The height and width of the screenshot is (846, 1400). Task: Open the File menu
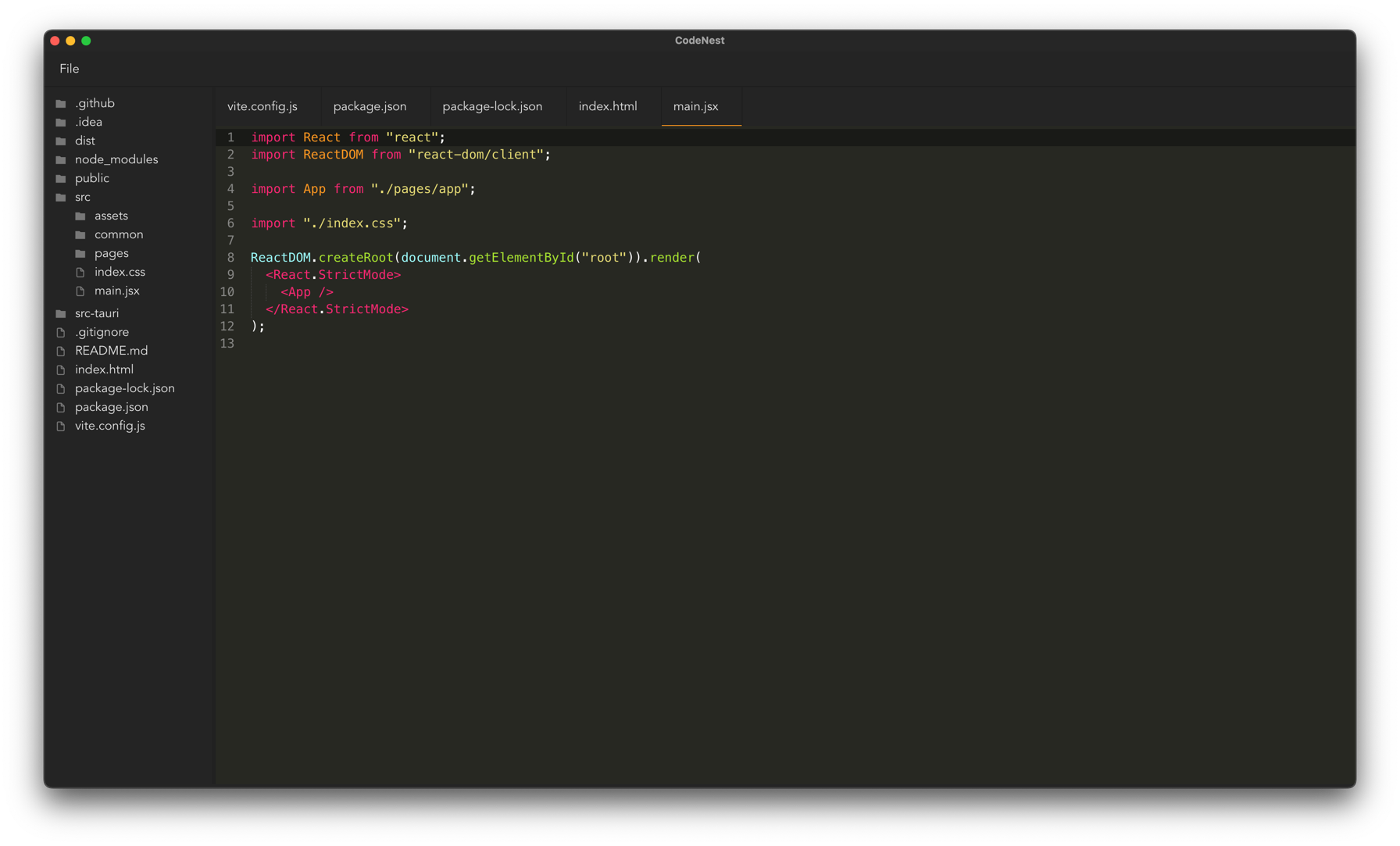pyautogui.click(x=70, y=69)
